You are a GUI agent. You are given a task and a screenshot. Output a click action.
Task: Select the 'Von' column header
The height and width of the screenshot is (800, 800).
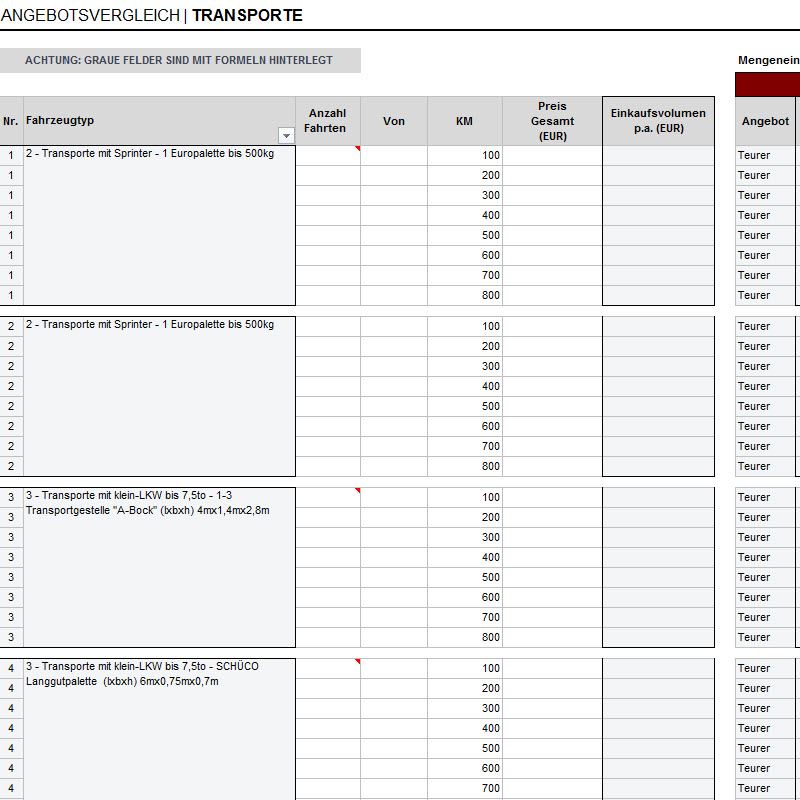pyautogui.click(x=394, y=121)
